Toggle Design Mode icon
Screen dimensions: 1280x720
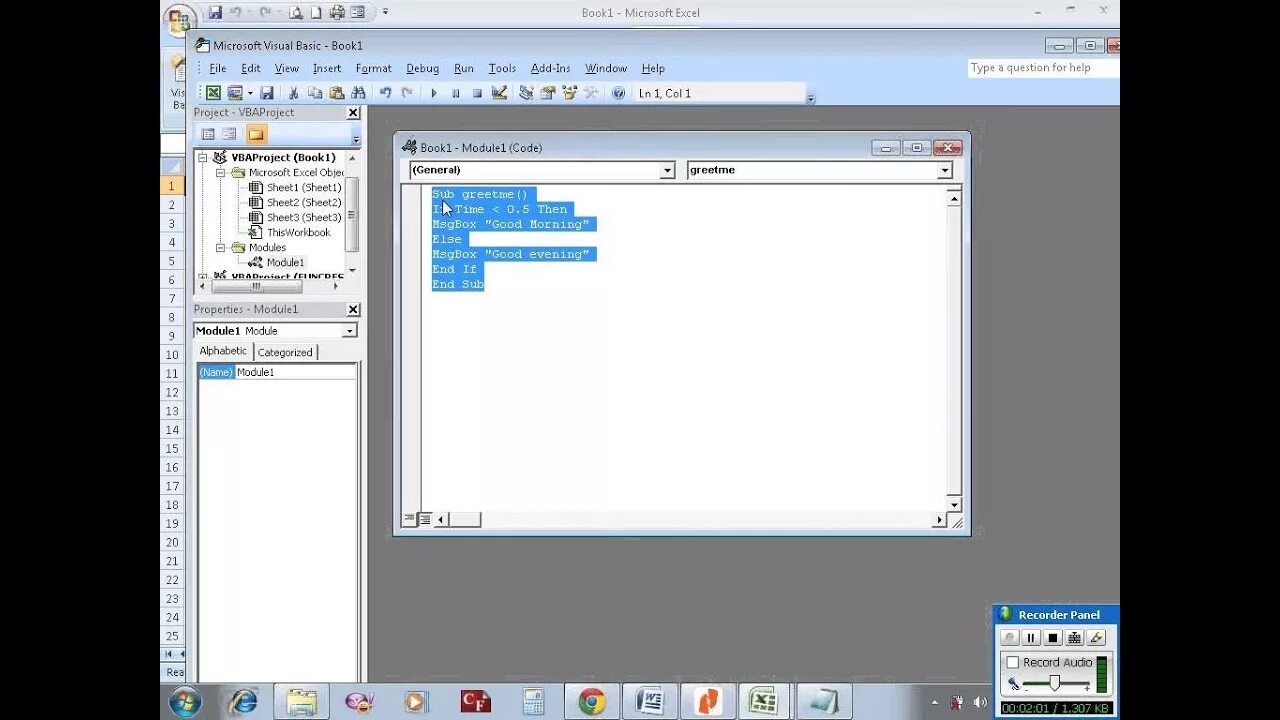499,93
